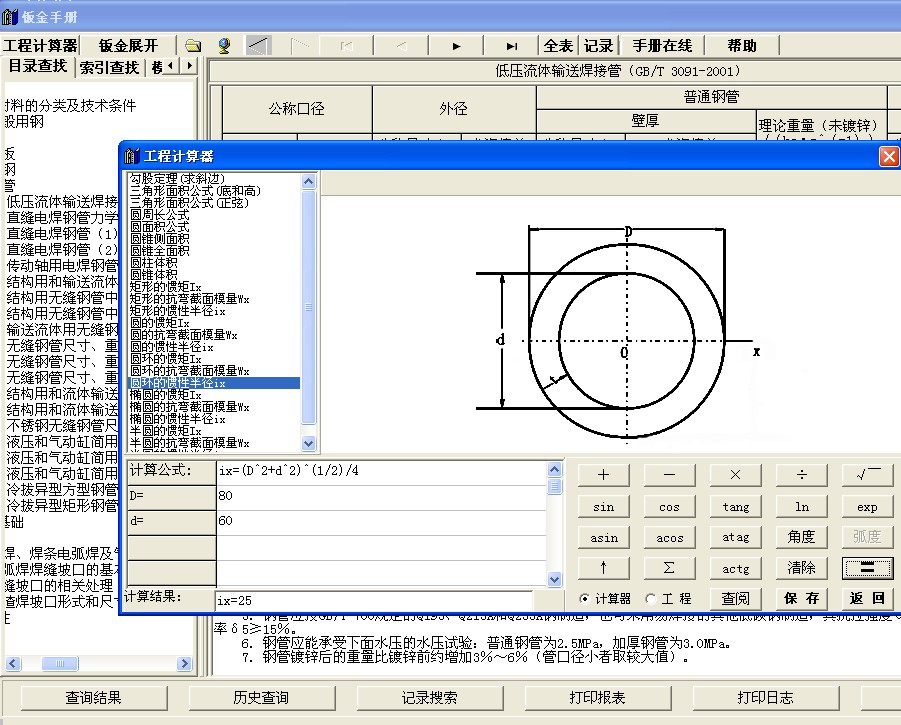Click formula list scrollbar thumb
Viewport: 901px width, 725px height.
coord(309,307)
